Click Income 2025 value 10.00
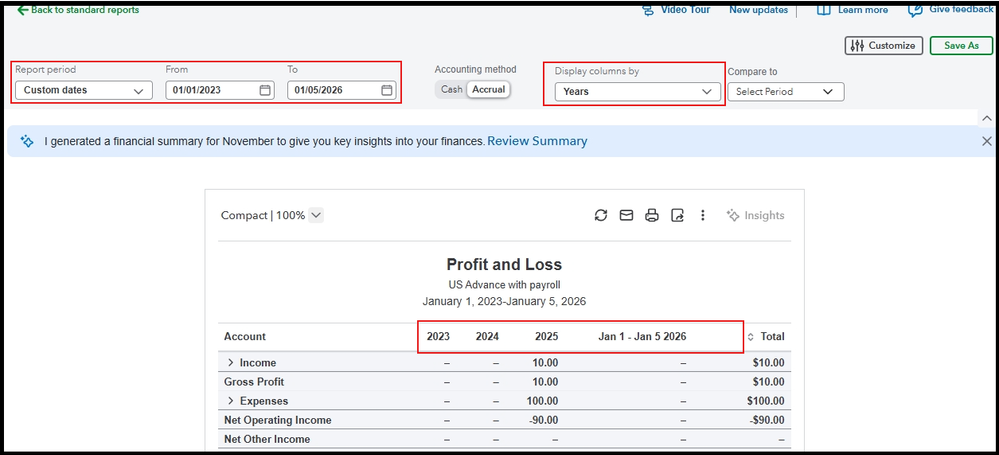This screenshot has width=999, height=455. pos(545,363)
